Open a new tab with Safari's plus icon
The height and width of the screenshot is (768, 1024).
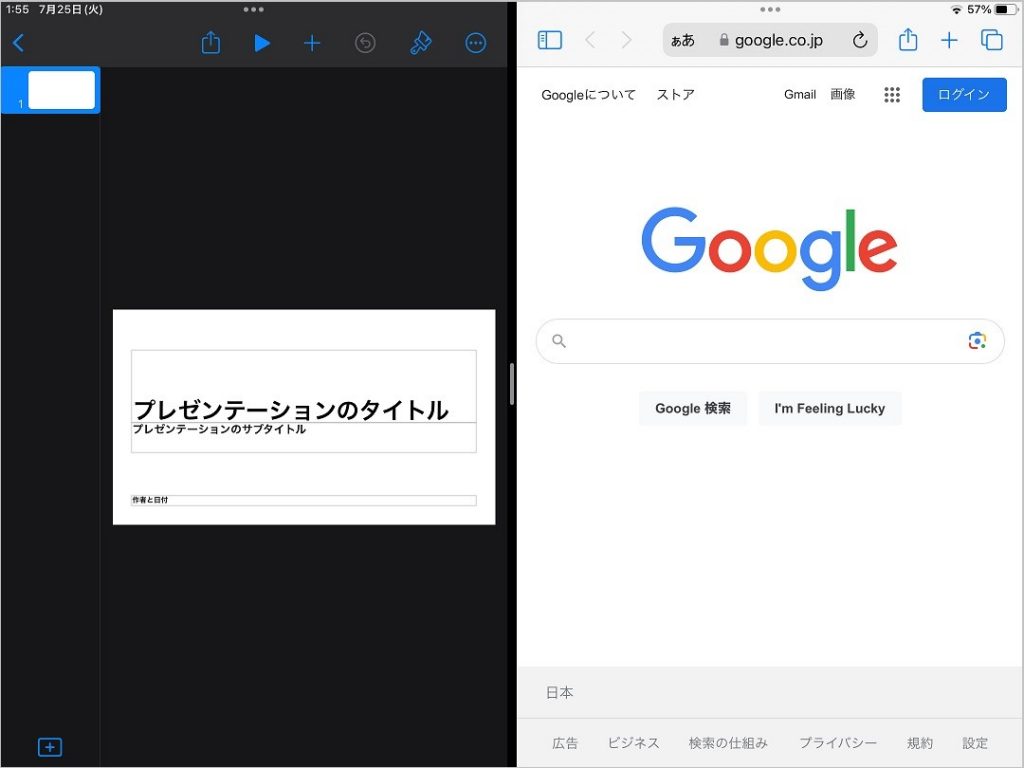(949, 40)
